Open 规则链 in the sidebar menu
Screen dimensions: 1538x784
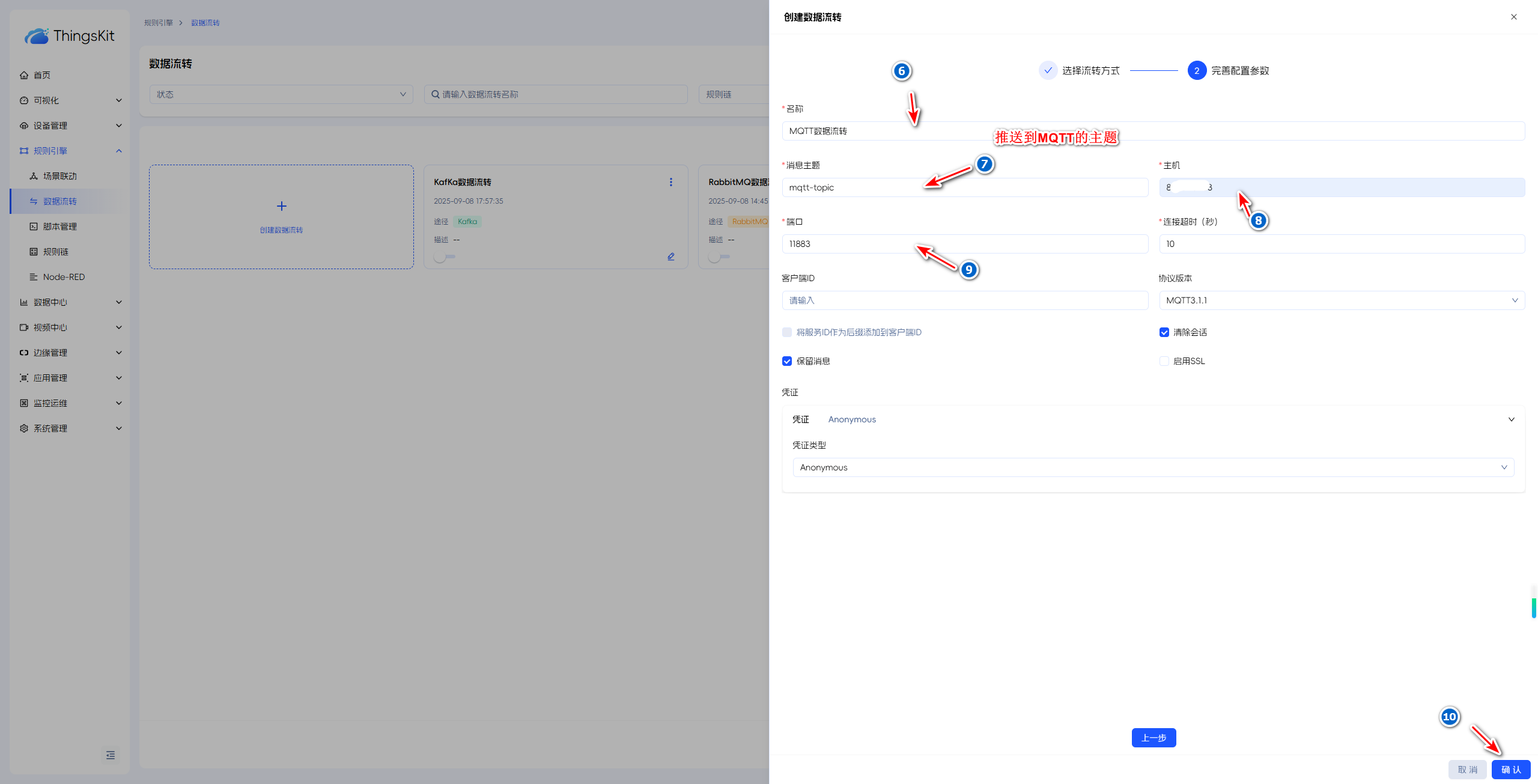[x=56, y=252]
